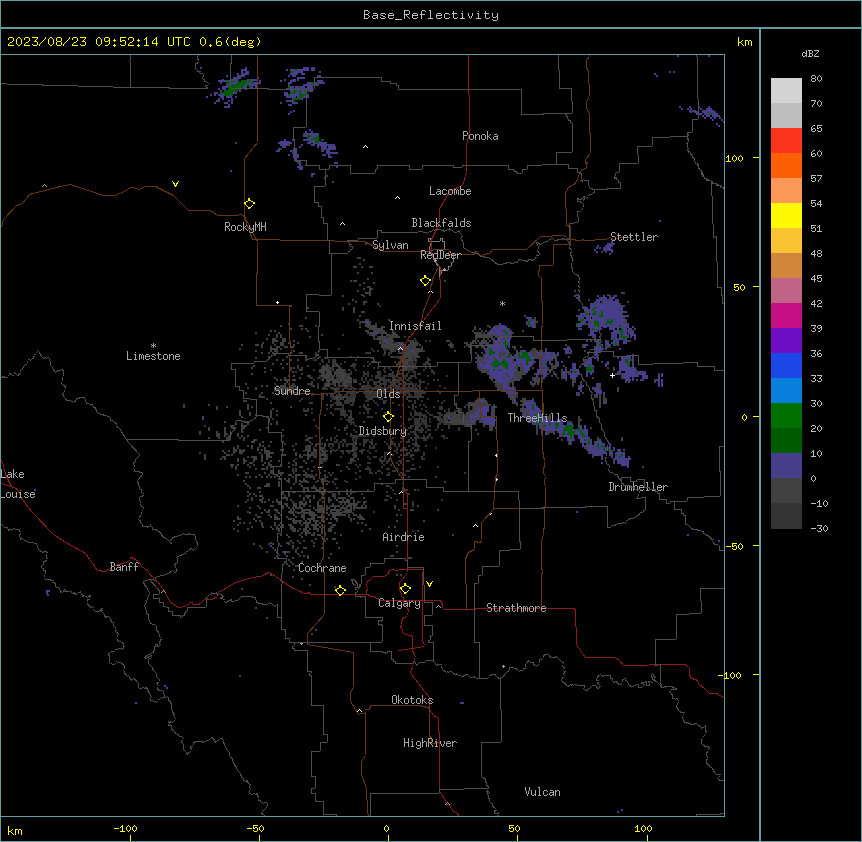Viewport: 862px width, 842px height.
Task: Click the RedDeer city label
Action: (x=440, y=255)
